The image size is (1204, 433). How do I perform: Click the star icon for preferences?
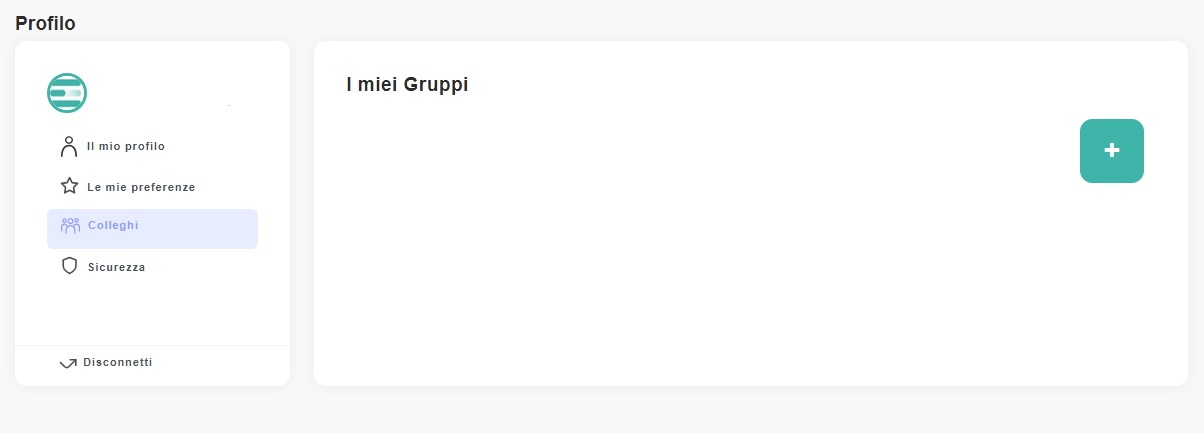69,186
